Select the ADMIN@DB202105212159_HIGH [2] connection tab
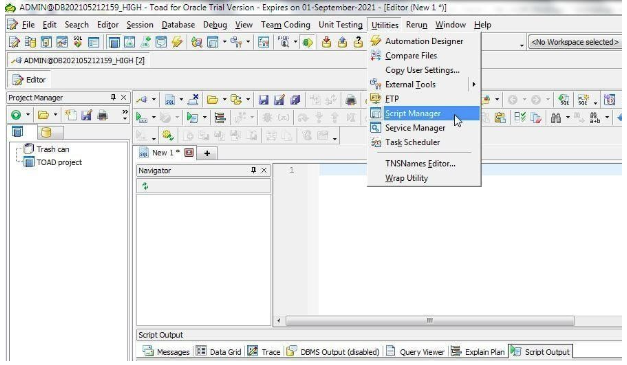Viewport: 627px width, 365px height. click(78, 60)
